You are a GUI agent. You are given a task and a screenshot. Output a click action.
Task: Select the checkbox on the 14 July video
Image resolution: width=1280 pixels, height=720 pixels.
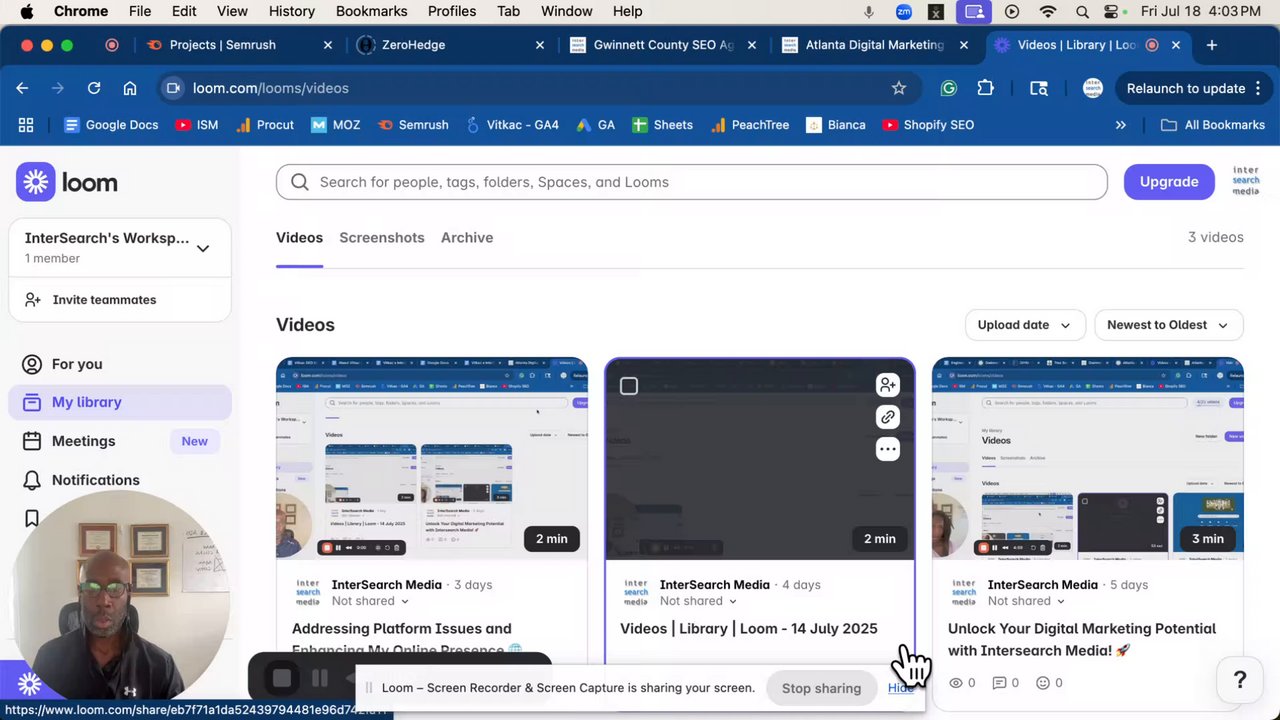(629, 386)
